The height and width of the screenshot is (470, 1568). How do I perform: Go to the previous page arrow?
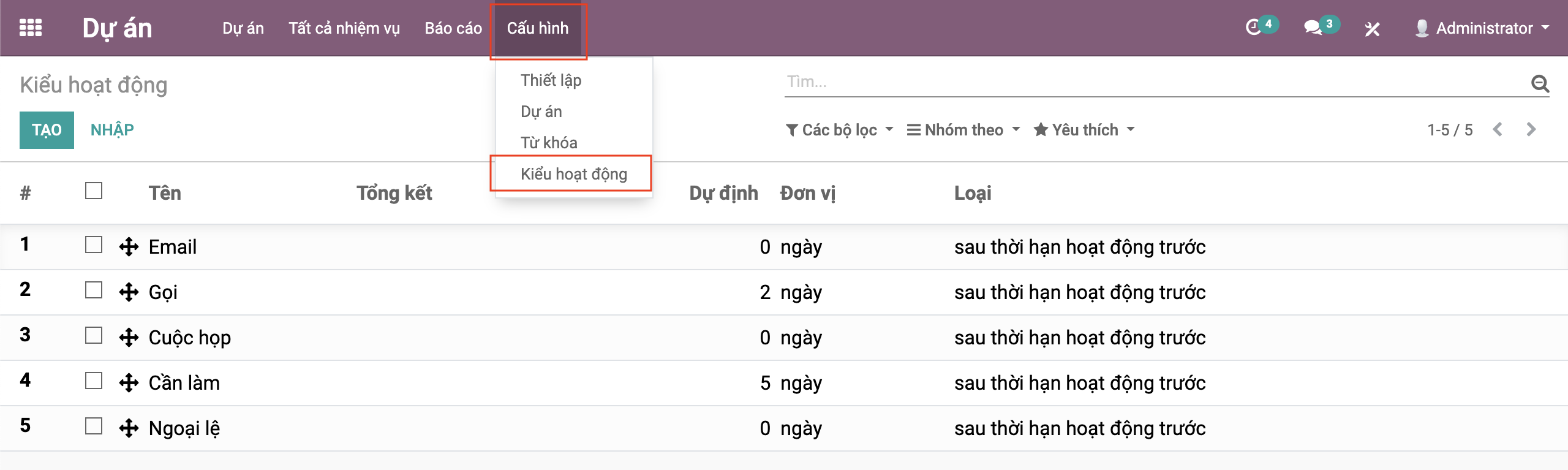1498,130
